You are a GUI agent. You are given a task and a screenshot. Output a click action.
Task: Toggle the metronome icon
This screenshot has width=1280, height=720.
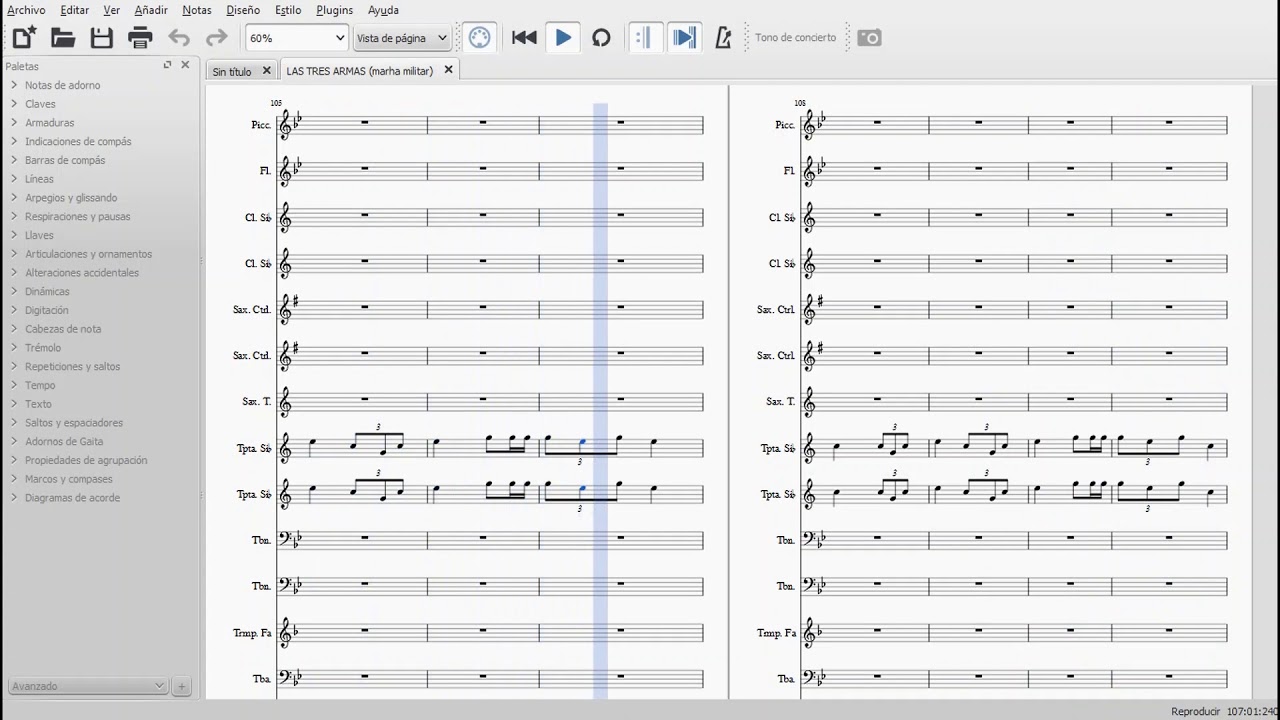[x=724, y=38]
